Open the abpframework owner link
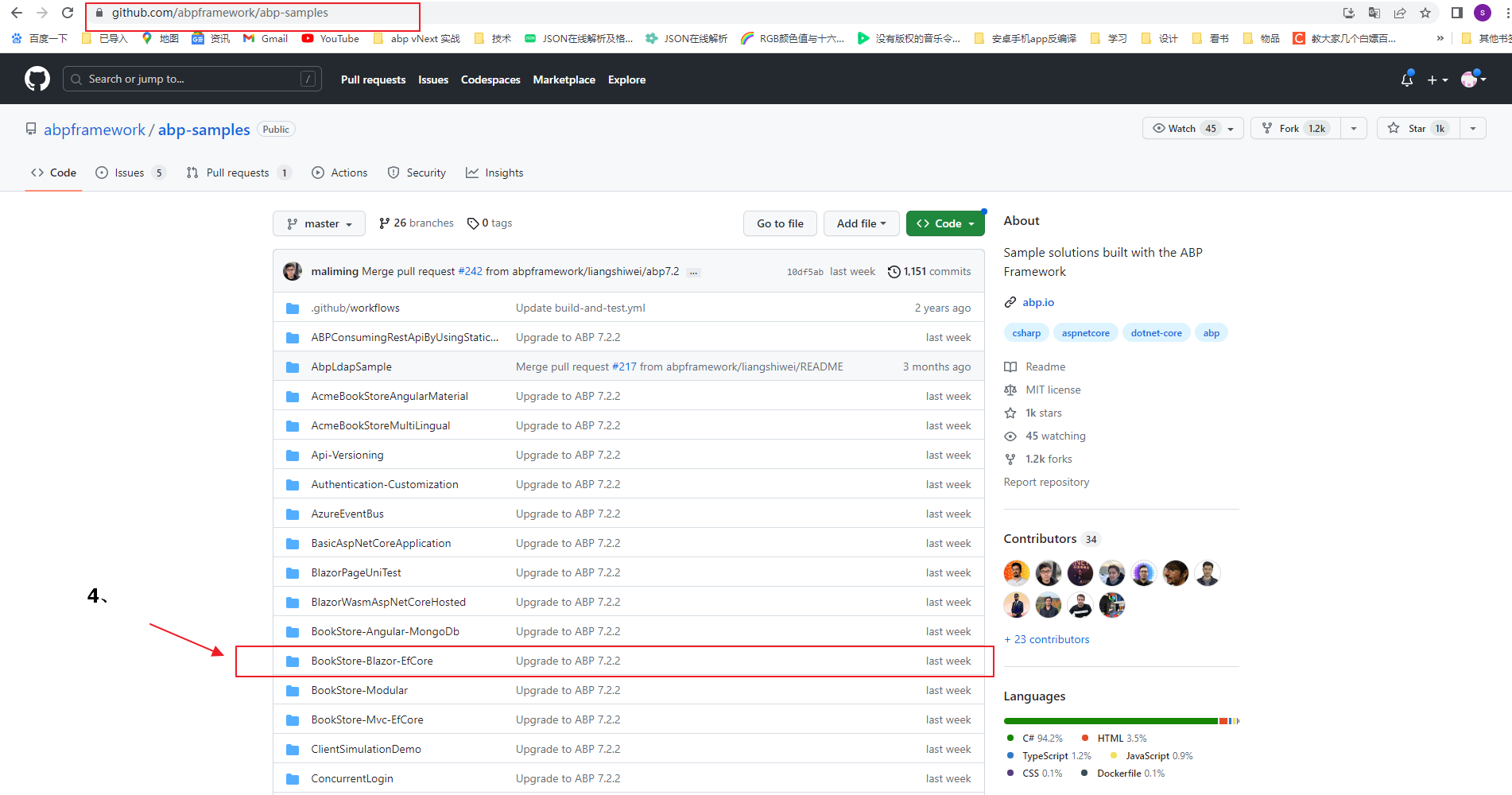 (95, 130)
